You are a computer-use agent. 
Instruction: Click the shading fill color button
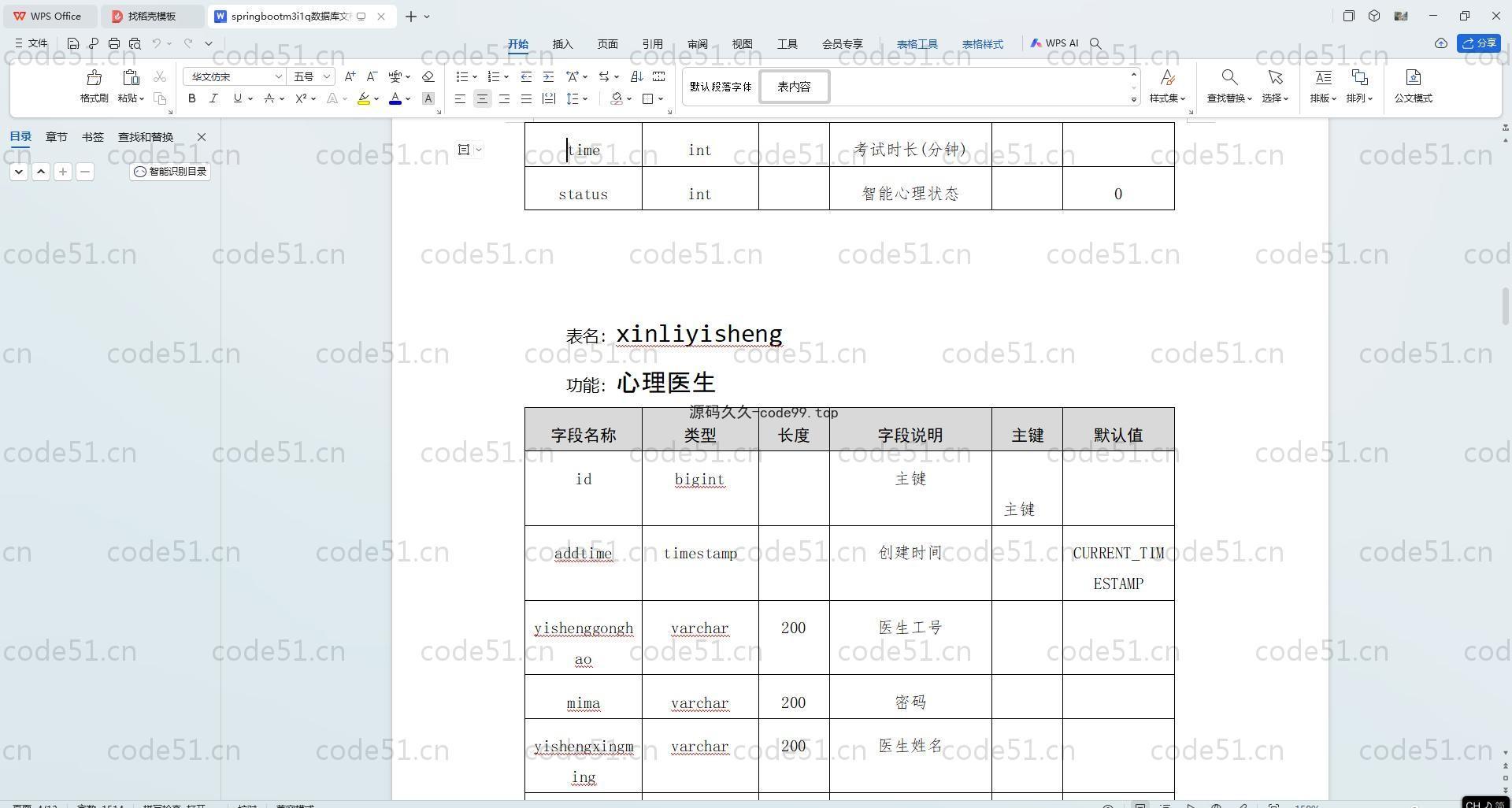tap(616, 98)
